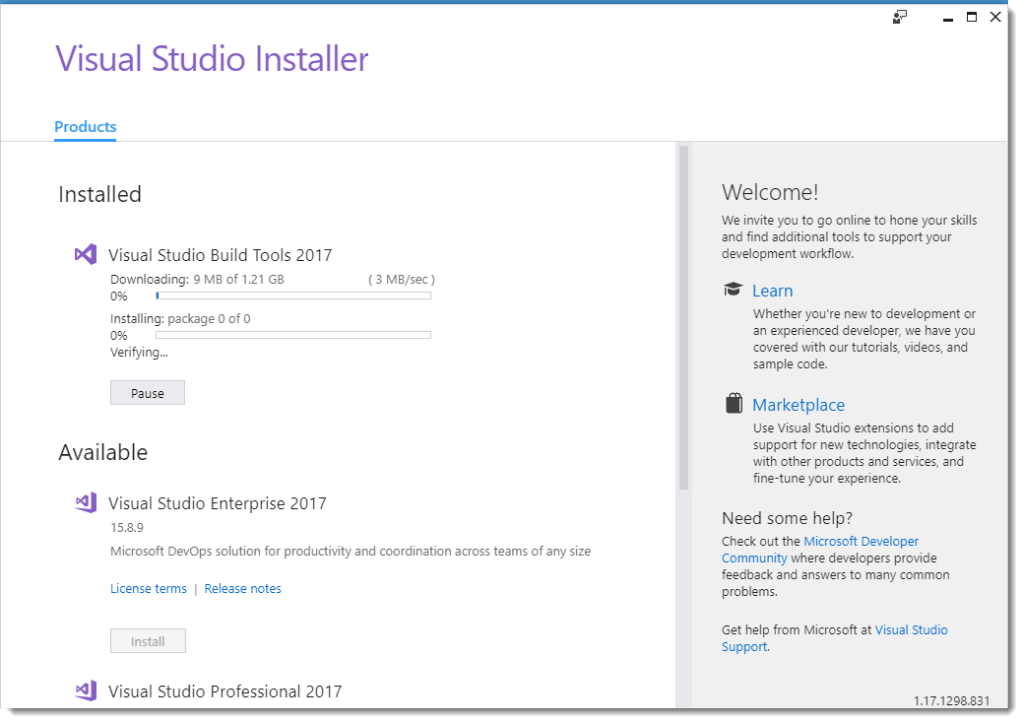Click the Visual Studio Enterprise 2017 icon
Screen dimensions: 1023x723
[86, 503]
